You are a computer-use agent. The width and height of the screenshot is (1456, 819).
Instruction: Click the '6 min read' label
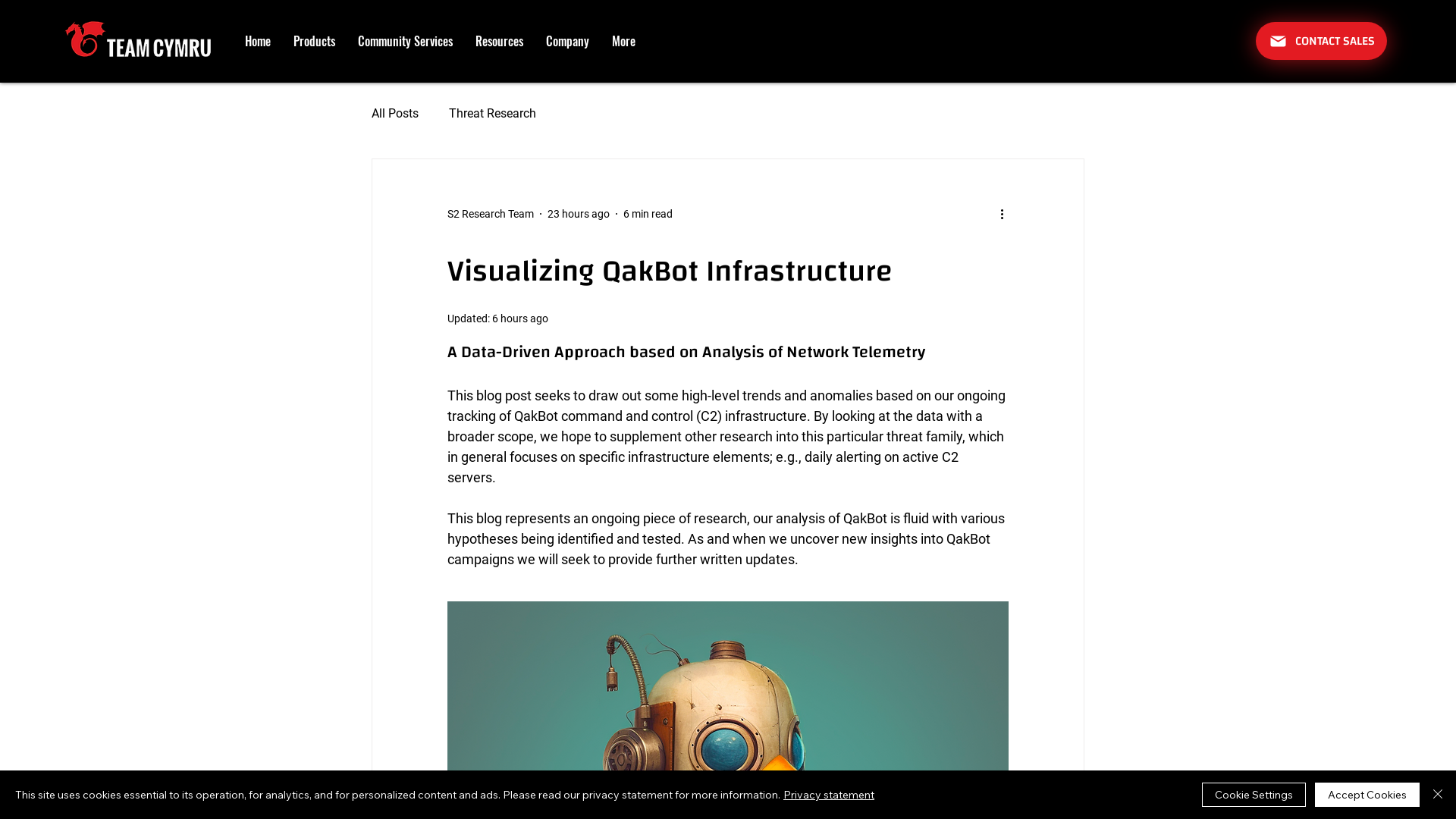648,214
